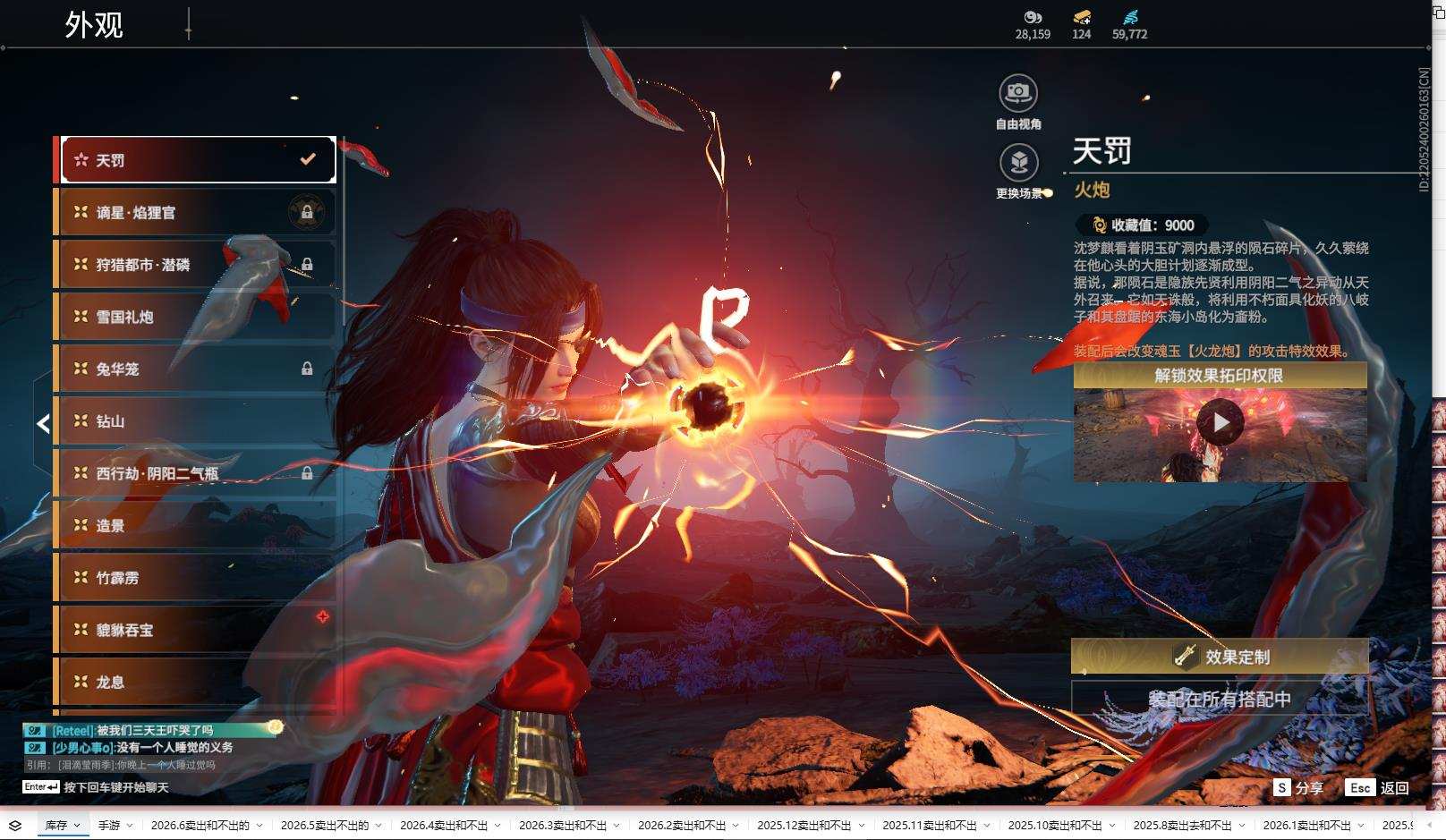1446x840 pixels.
Task: Open dropdown arrow on 2026.4卖出和不出 tab
Action: (x=498, y=826)
